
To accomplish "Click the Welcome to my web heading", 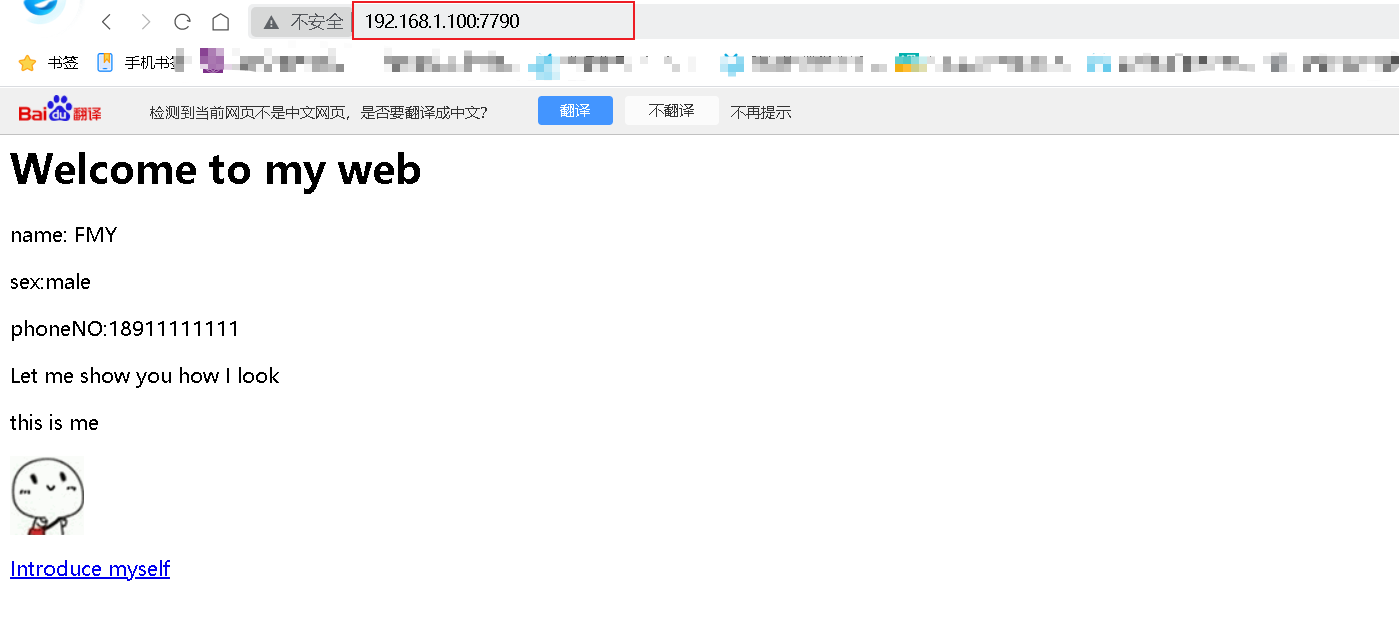I will tap(216, 169).
